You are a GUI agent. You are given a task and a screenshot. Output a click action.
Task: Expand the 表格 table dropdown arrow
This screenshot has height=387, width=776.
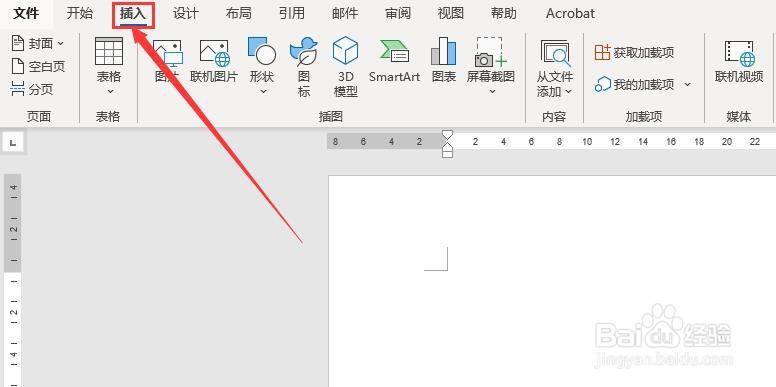[x=110, y=92]
